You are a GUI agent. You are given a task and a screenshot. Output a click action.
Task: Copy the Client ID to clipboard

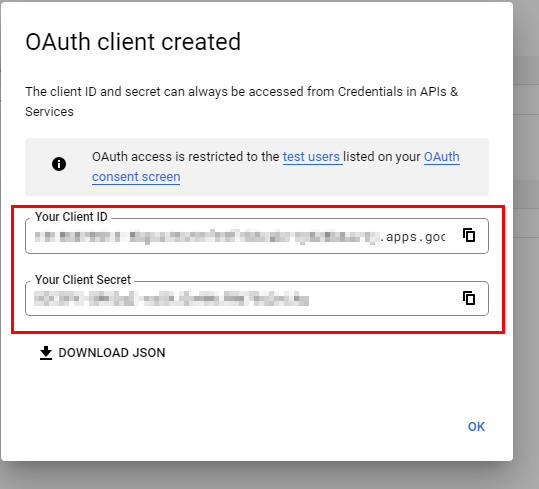(x=469, y=236)
